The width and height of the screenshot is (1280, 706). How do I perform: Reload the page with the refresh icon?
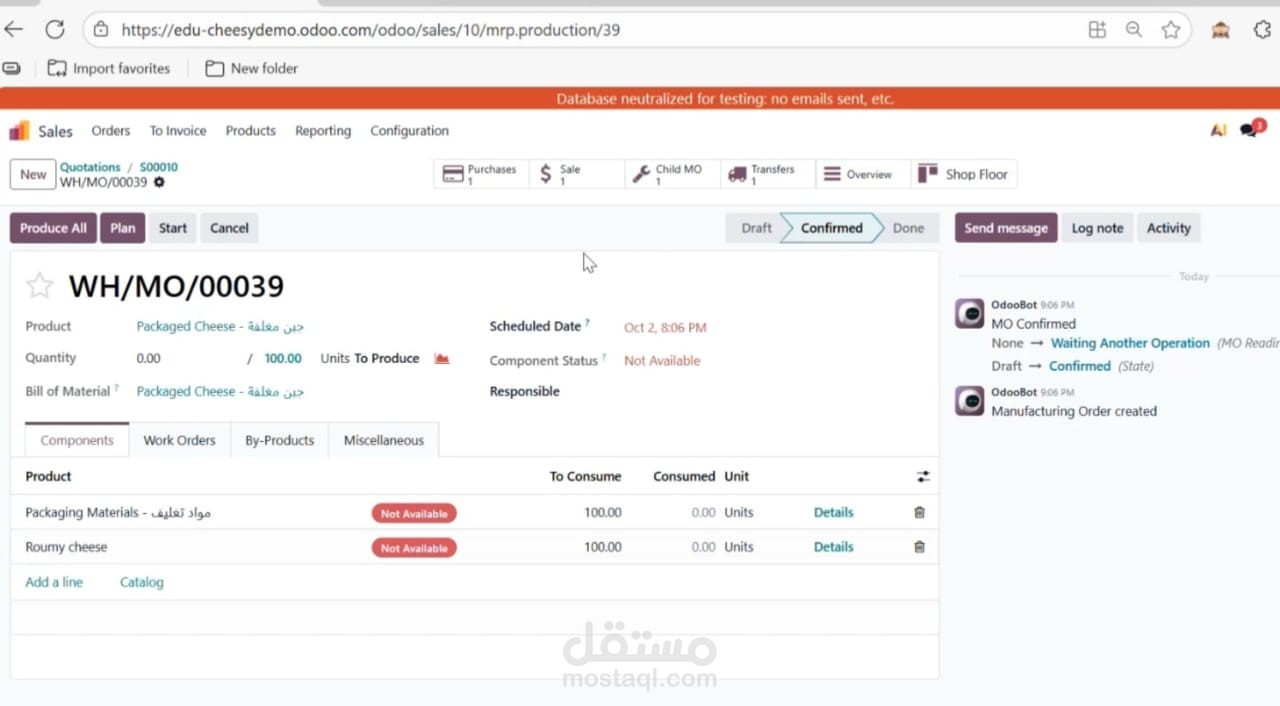click(55, 30)
